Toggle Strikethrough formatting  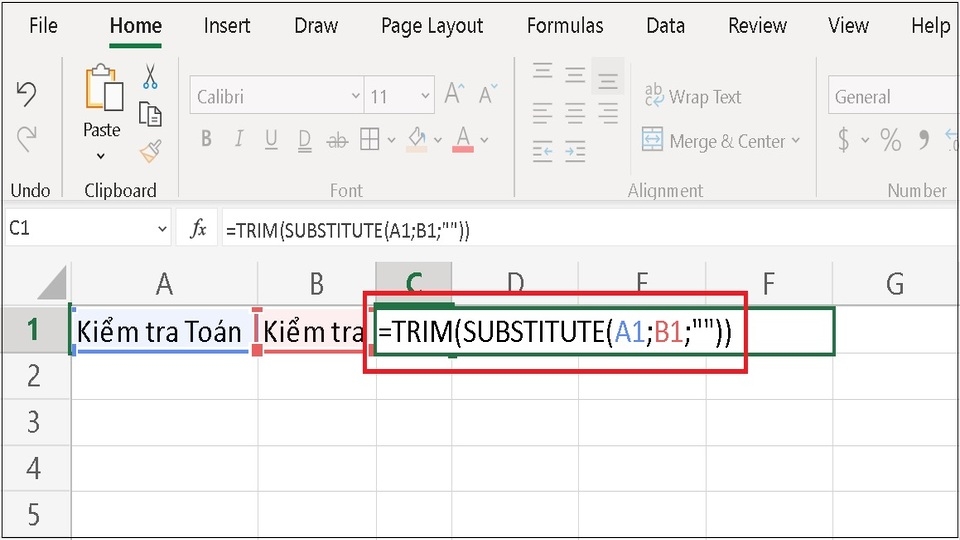(x=337, y=141)
